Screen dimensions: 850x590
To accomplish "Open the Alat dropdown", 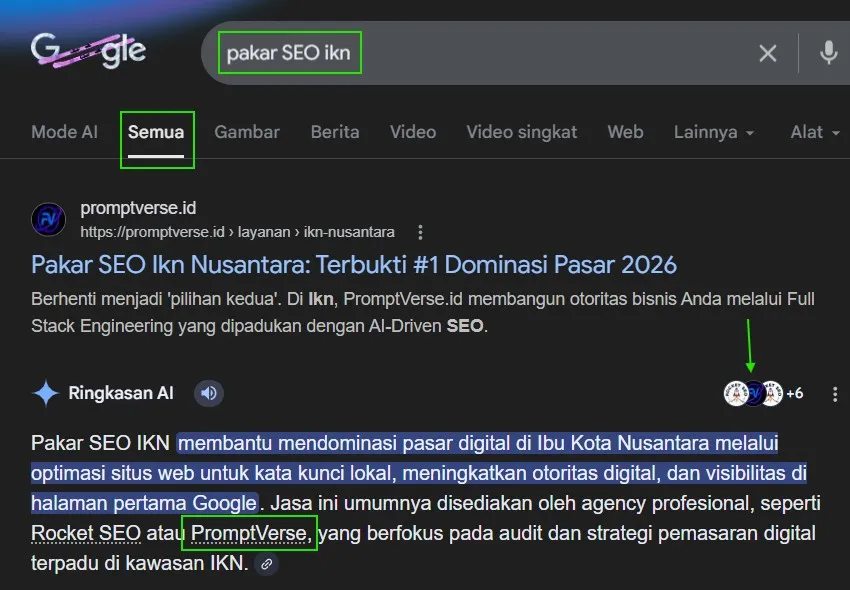I will click(x=815, y=132).
